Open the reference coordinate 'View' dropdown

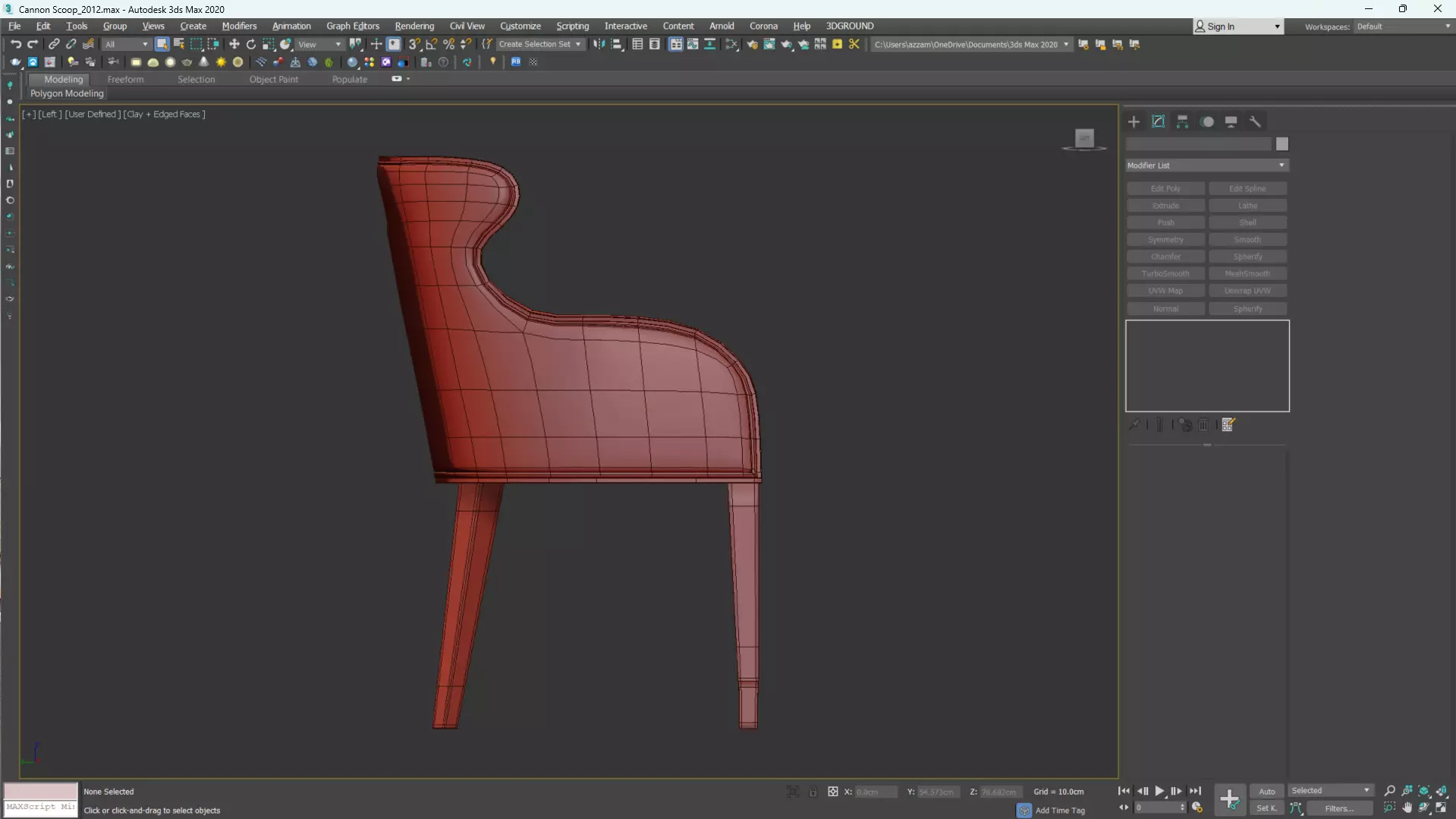tap(319, 44)
